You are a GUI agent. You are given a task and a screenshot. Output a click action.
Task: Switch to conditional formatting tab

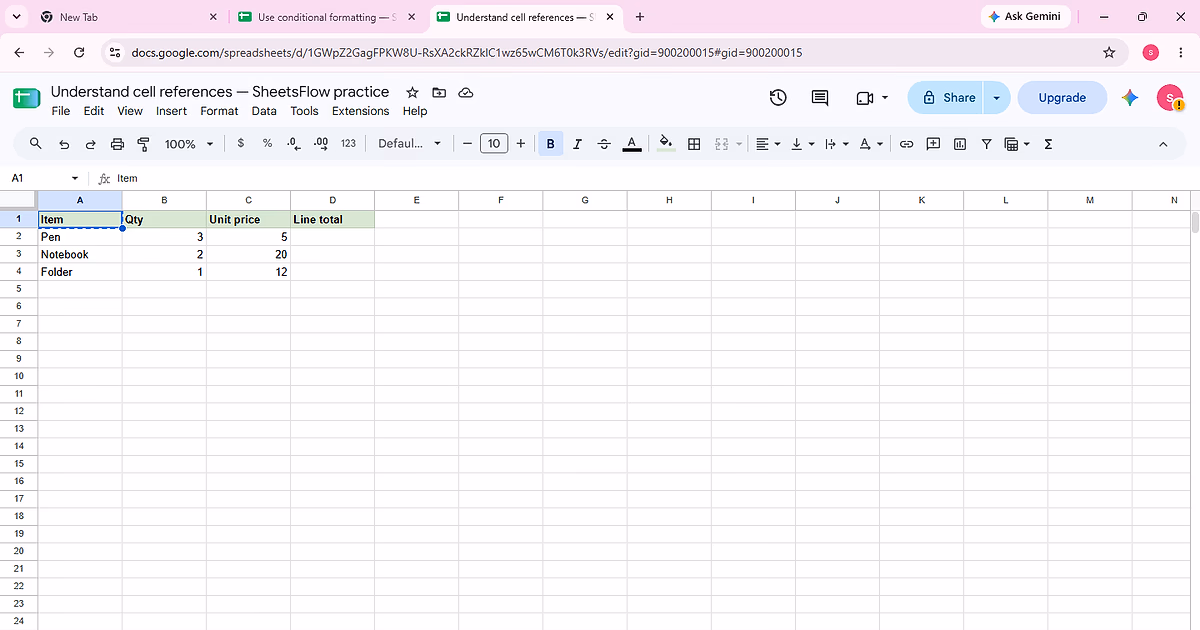pyautogui.click(x=325, y=17)
